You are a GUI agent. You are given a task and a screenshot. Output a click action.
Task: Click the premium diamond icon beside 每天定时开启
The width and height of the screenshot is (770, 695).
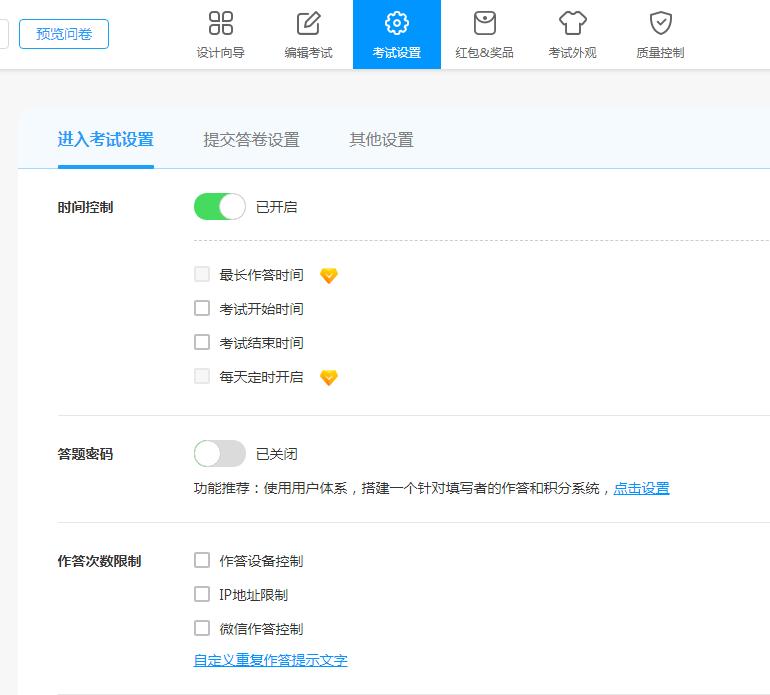[329, 378]
